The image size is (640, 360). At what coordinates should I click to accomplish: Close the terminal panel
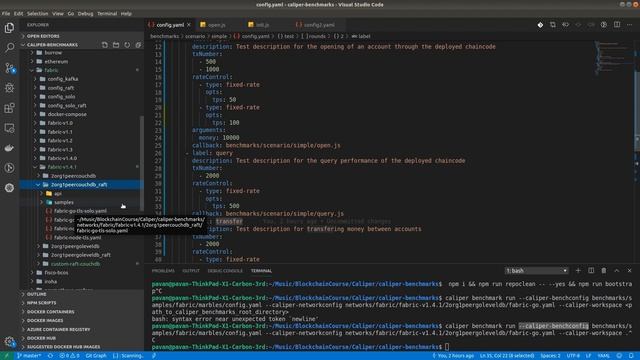629,271
